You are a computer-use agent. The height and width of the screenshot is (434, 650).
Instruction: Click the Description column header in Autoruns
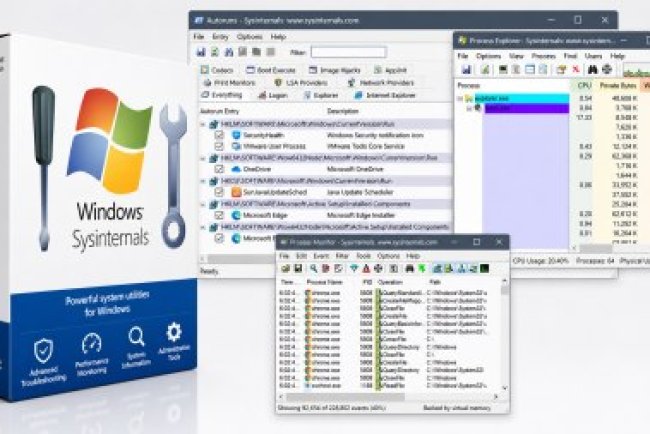tap(343, 111)
